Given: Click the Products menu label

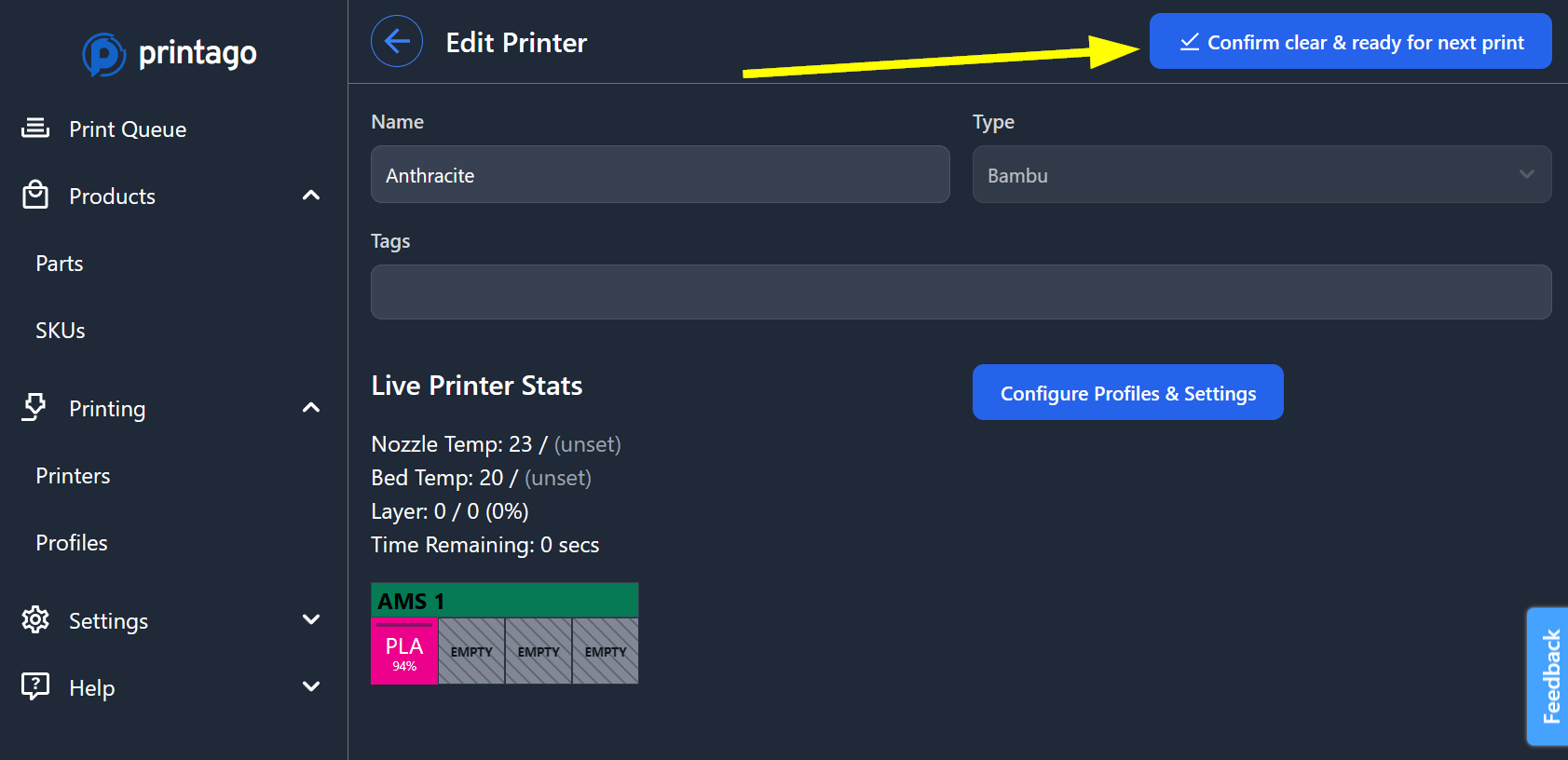Looking at the screenshot, I should pos(112,197).
